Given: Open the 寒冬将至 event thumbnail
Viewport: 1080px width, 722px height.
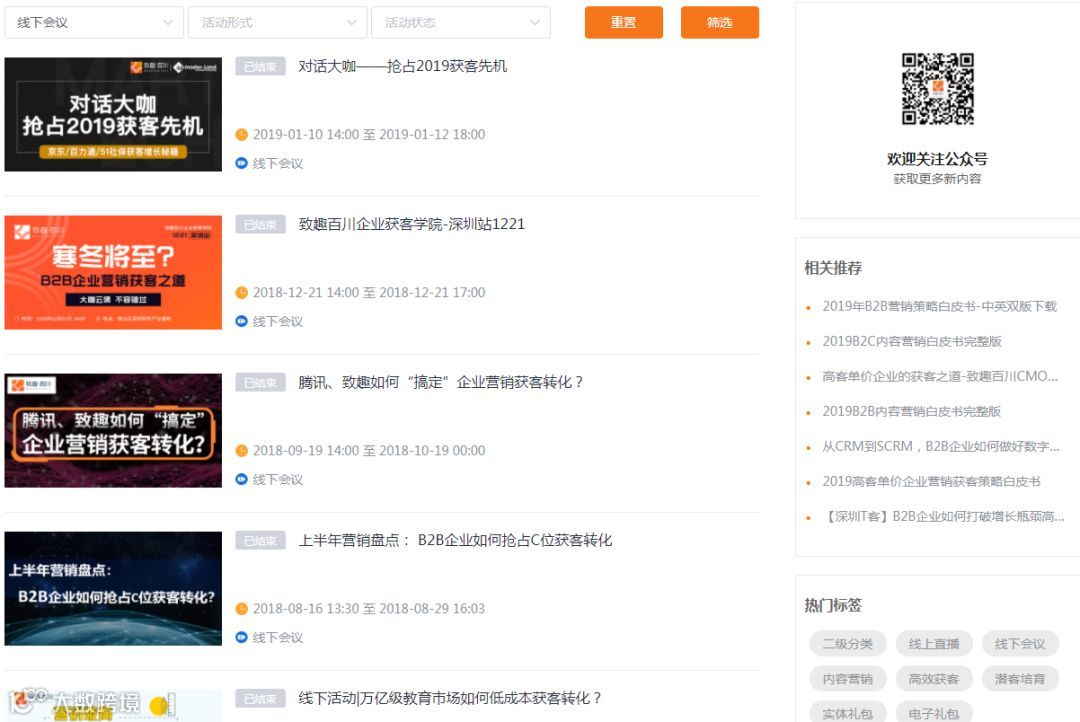Looking at the screenshot, I should click(113, 272).
